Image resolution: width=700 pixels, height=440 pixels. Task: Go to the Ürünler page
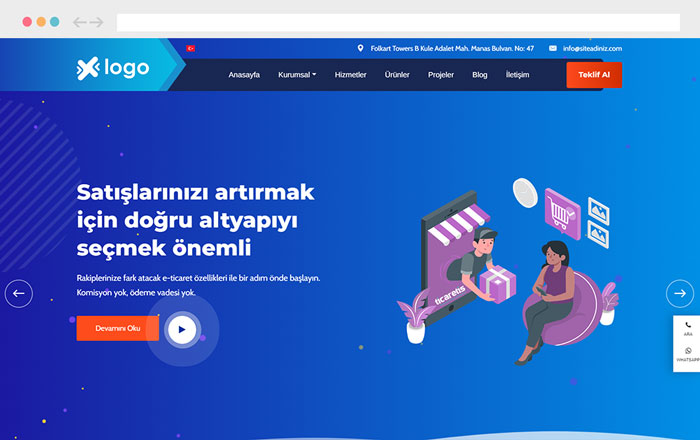click(x=397, y=75)
